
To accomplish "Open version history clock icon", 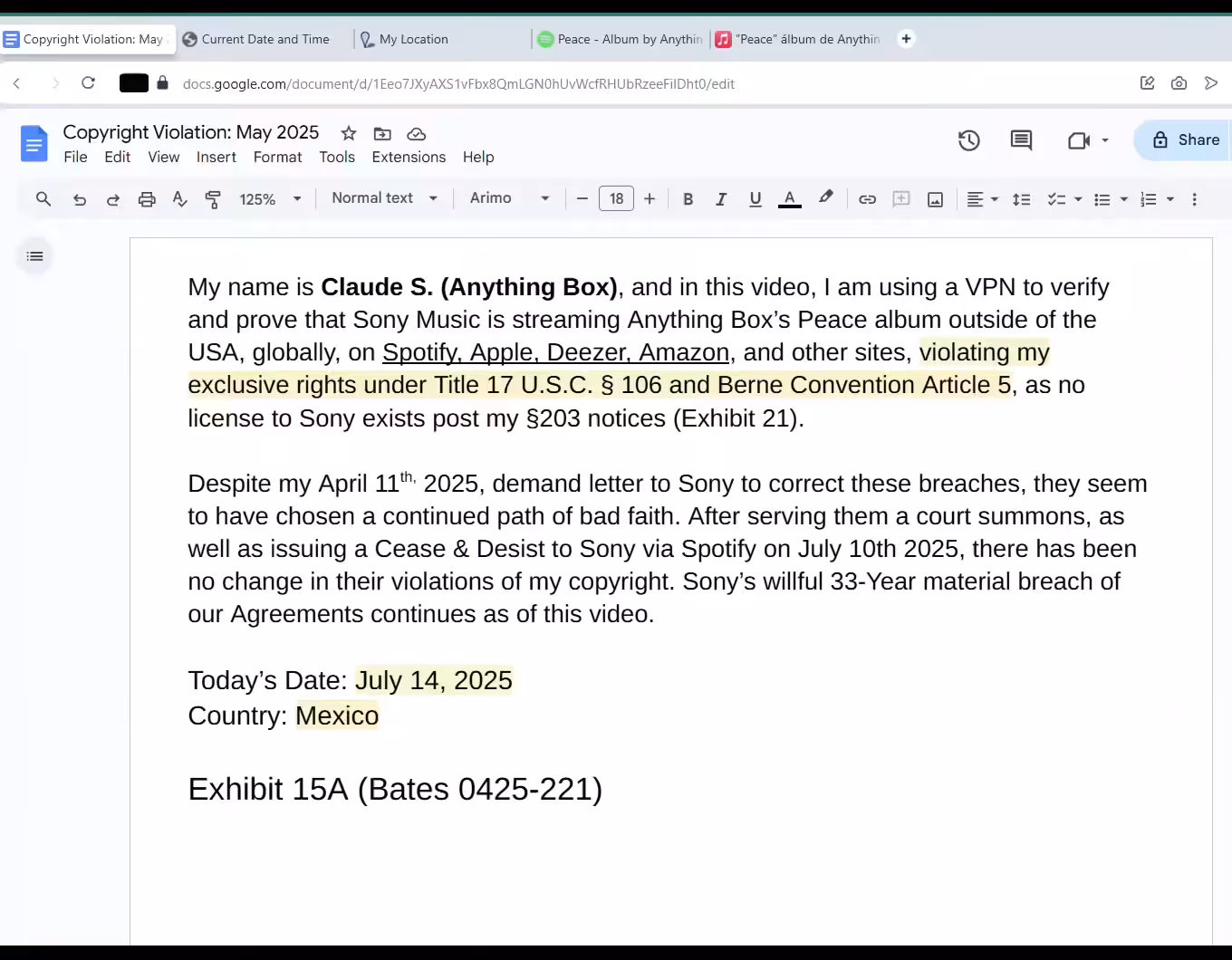I will [x=969, y=140].
